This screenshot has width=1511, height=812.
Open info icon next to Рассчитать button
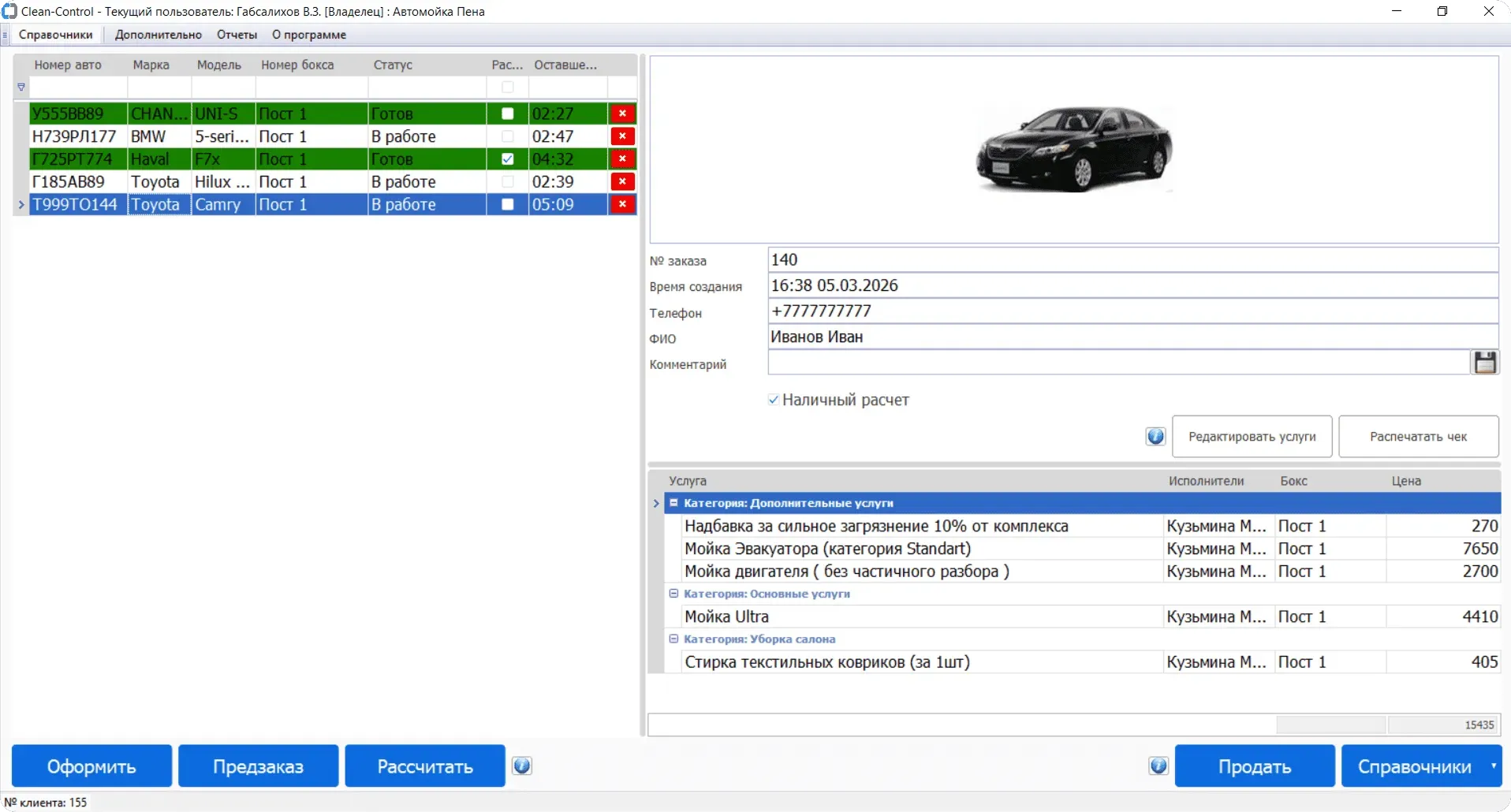click(x=522, y=766)
